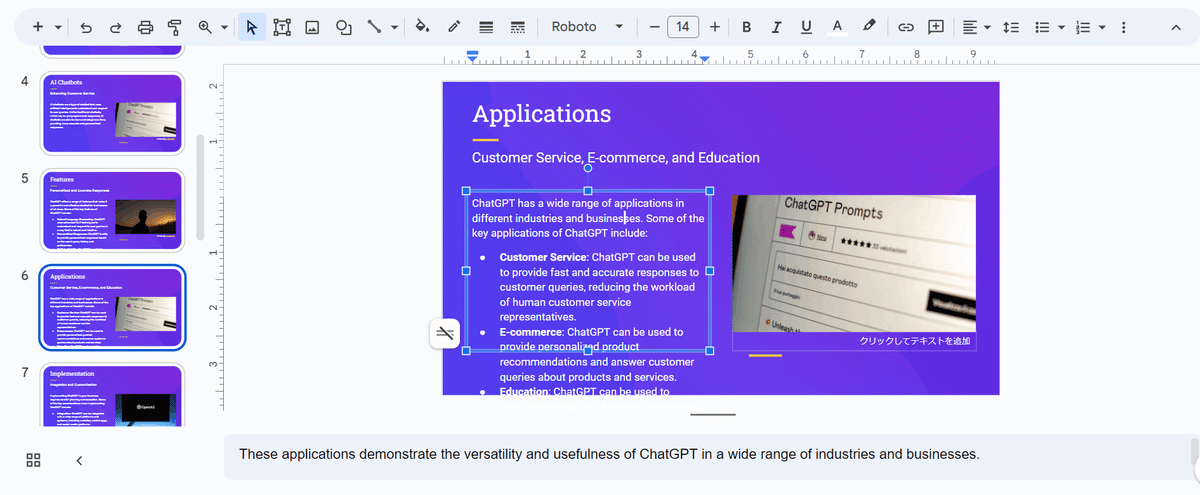Change the border dash style

[x=517, y=27]
